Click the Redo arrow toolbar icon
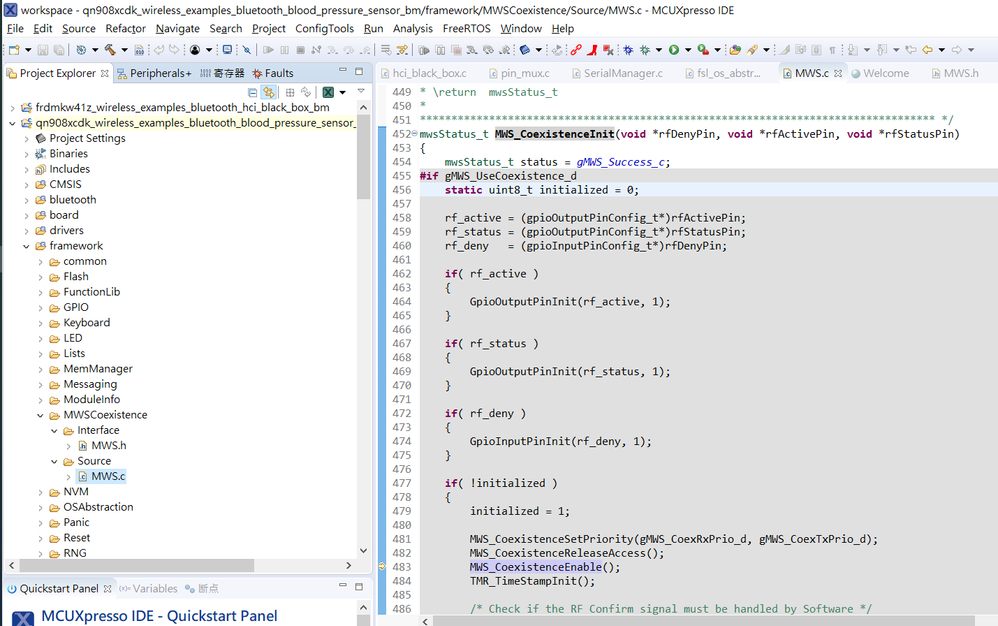The image size is (998, 626). 174,50
